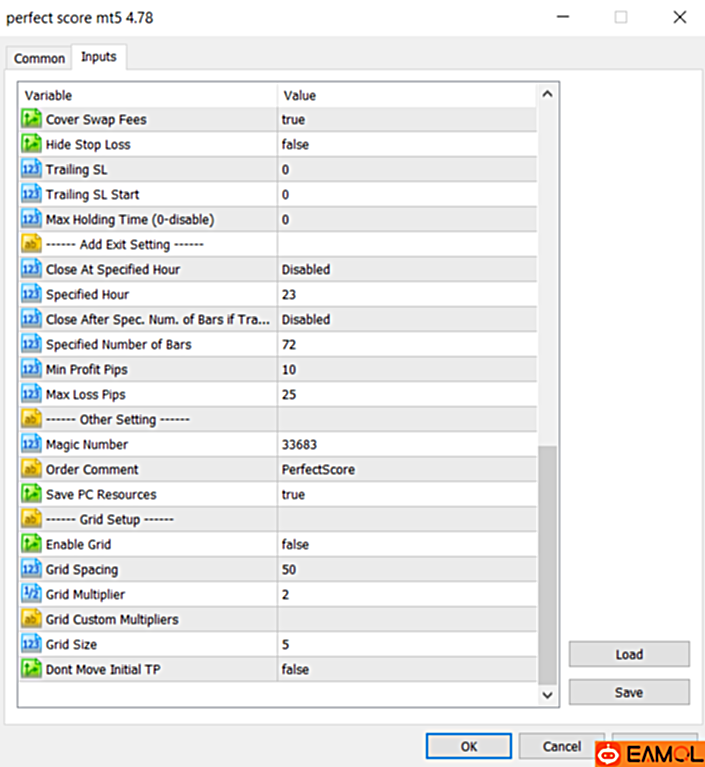
Task: Edit the Specified Hour value 23
Action: pyautogui.click(x=407, y=294)
